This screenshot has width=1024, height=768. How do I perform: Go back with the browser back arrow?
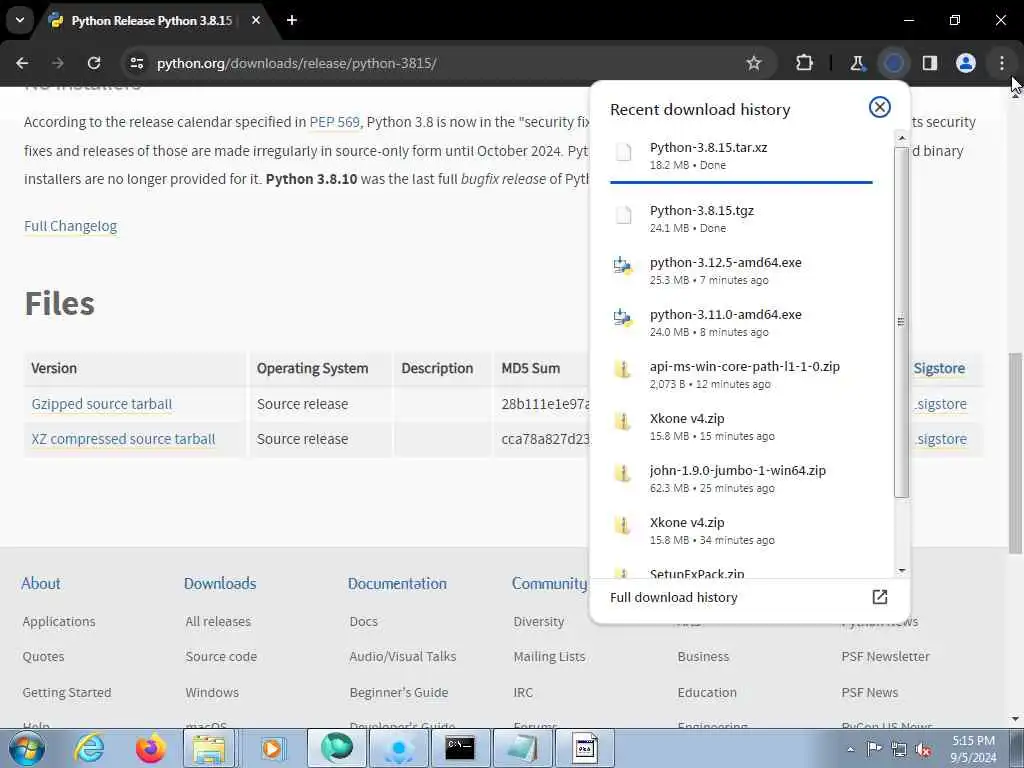[x=22, y=63]
